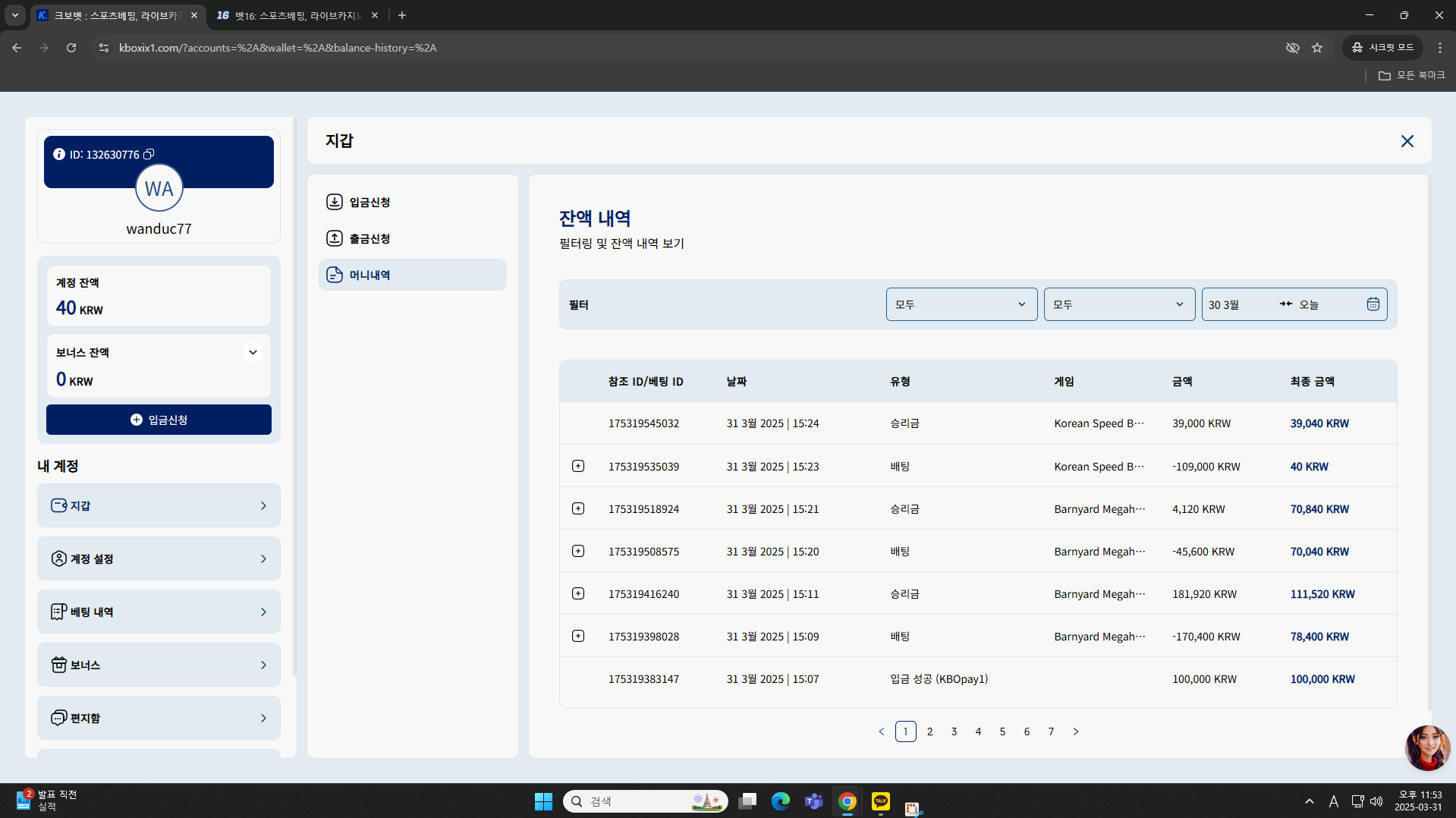Go to page 2 of history
The image size is (1456, 818).
(x=929, y=731)
